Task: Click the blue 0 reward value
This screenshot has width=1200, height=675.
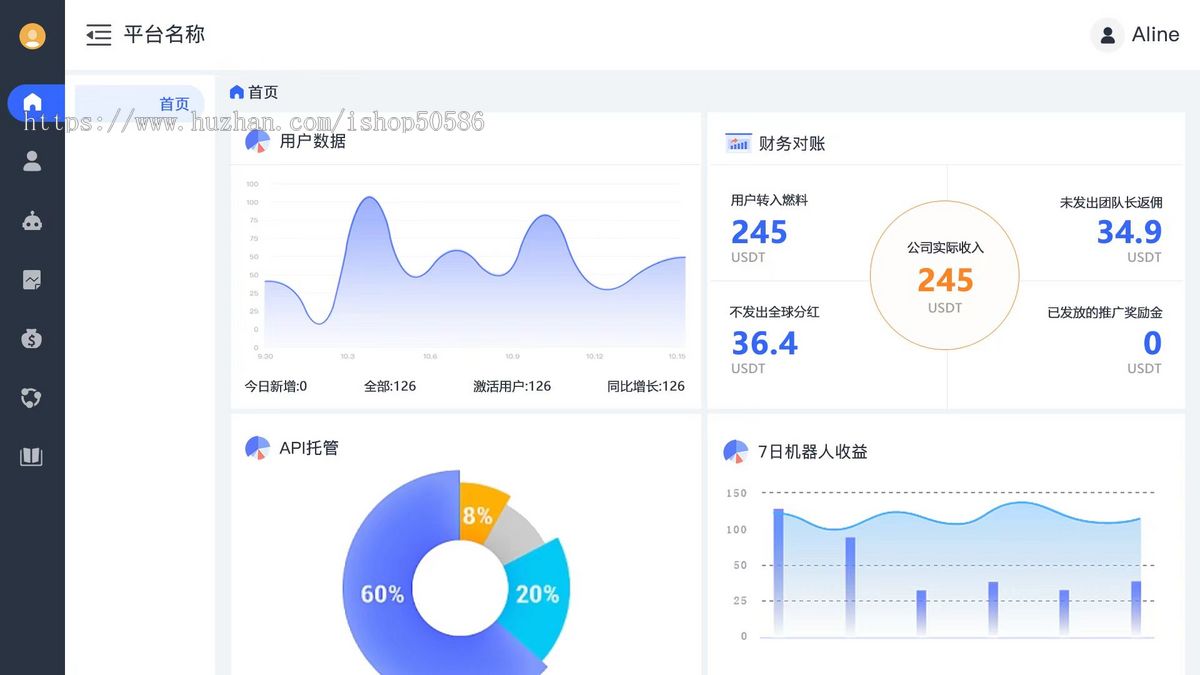Action: click(x=1153, y=344)
